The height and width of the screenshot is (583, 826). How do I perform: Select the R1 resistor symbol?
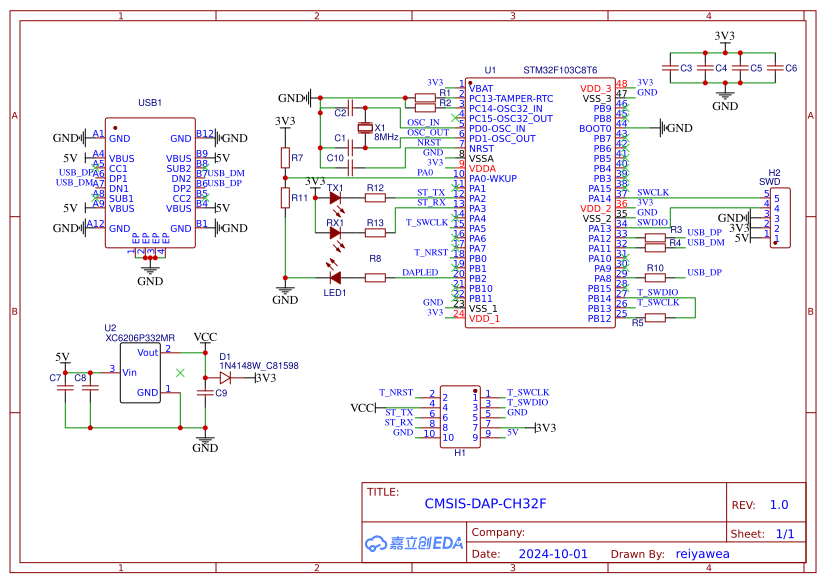(x=425, y=98)
